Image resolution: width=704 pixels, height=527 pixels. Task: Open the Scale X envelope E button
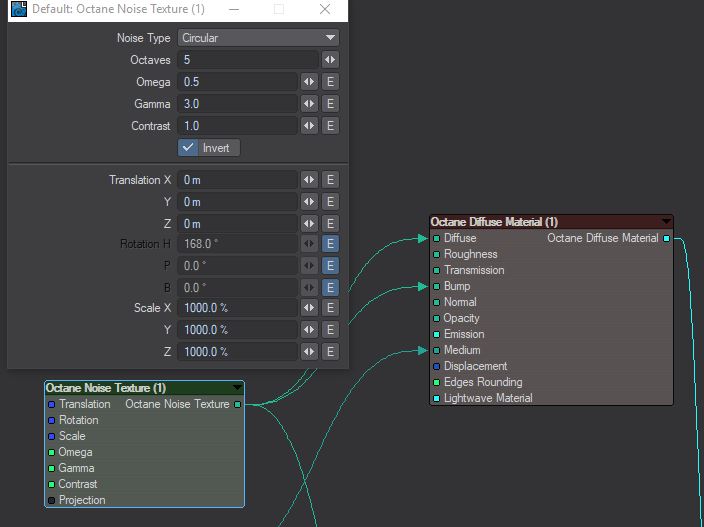click(330, 308)
